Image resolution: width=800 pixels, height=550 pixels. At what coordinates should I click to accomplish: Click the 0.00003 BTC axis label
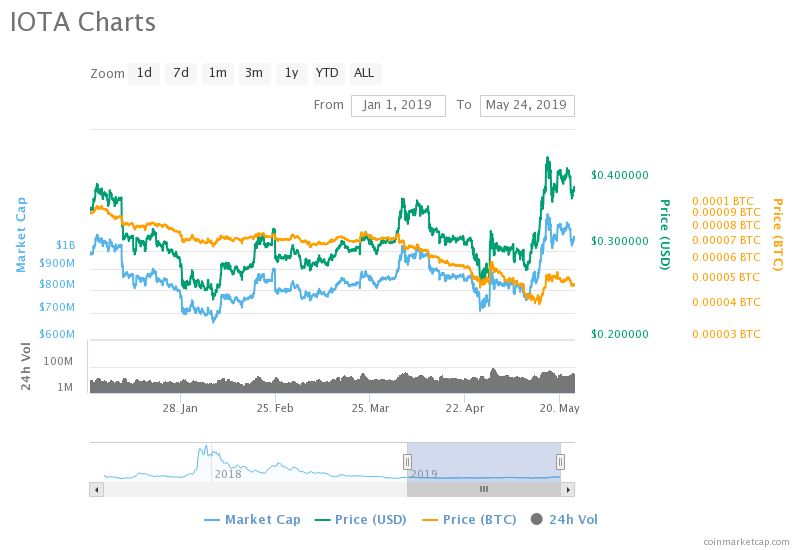[x=726, y=334]
